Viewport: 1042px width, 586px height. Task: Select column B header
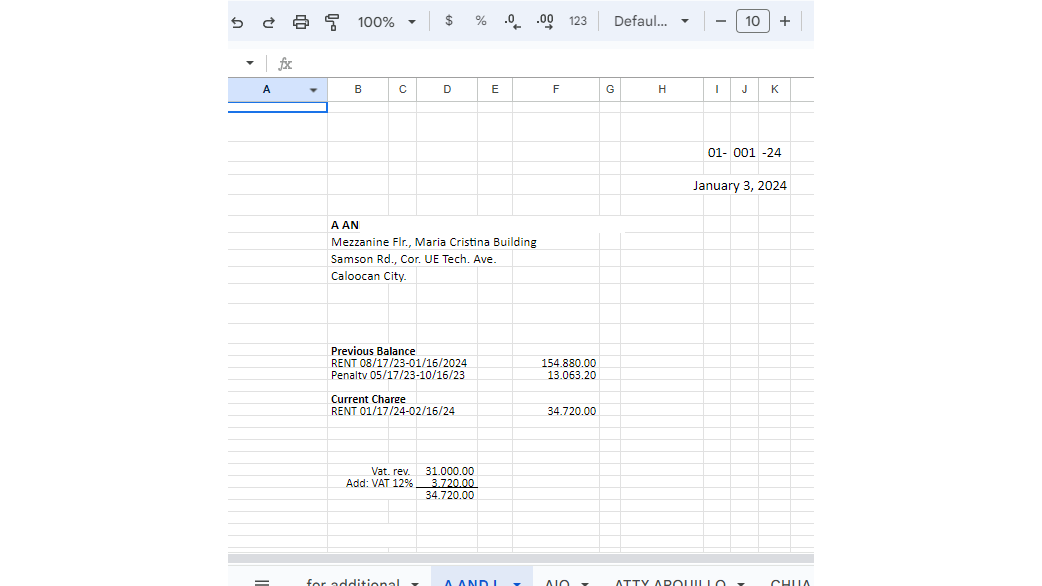[358, 90]
